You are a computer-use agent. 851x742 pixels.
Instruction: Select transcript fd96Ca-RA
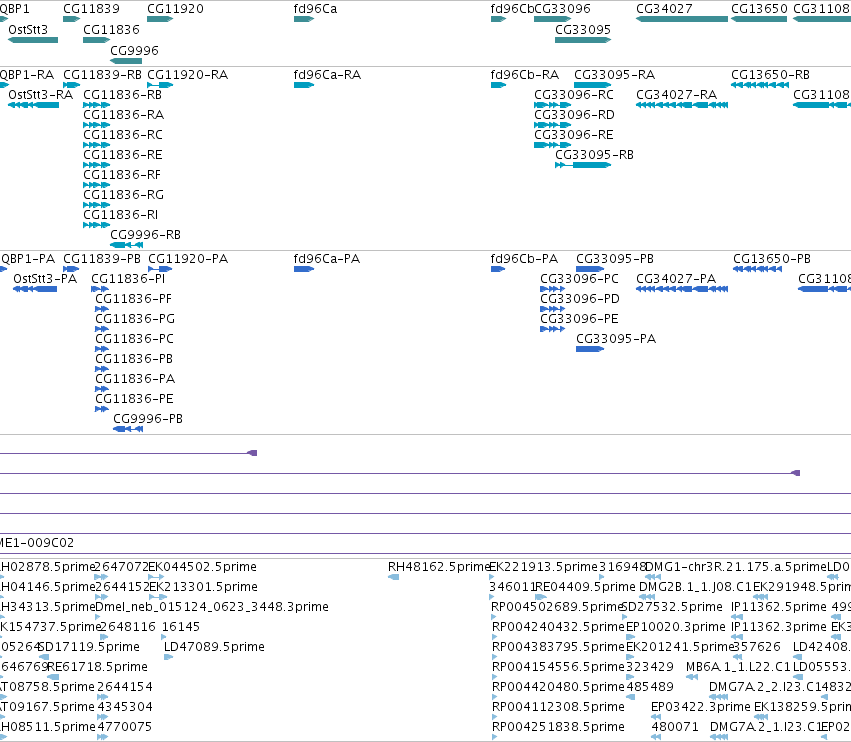(327, 74)
